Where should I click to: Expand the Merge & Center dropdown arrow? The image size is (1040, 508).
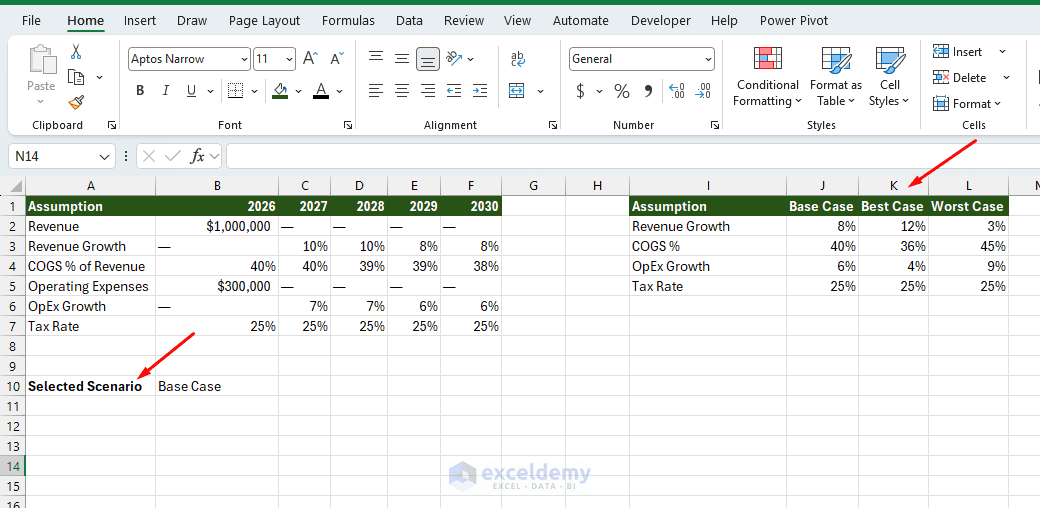tap(541, 91)
